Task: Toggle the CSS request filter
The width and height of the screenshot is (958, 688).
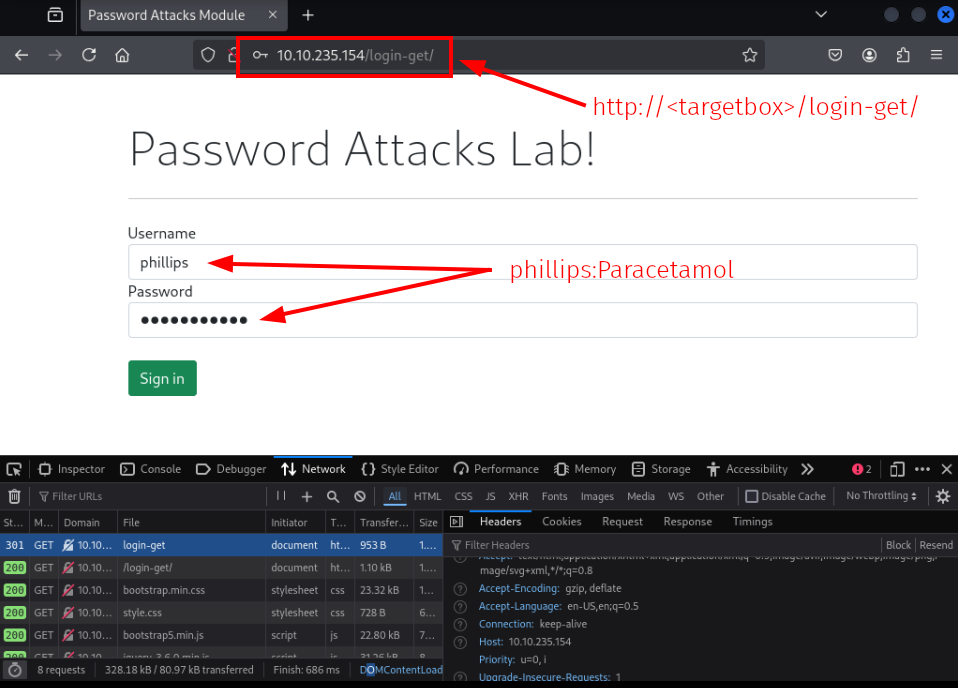Action: coord(463,496)
